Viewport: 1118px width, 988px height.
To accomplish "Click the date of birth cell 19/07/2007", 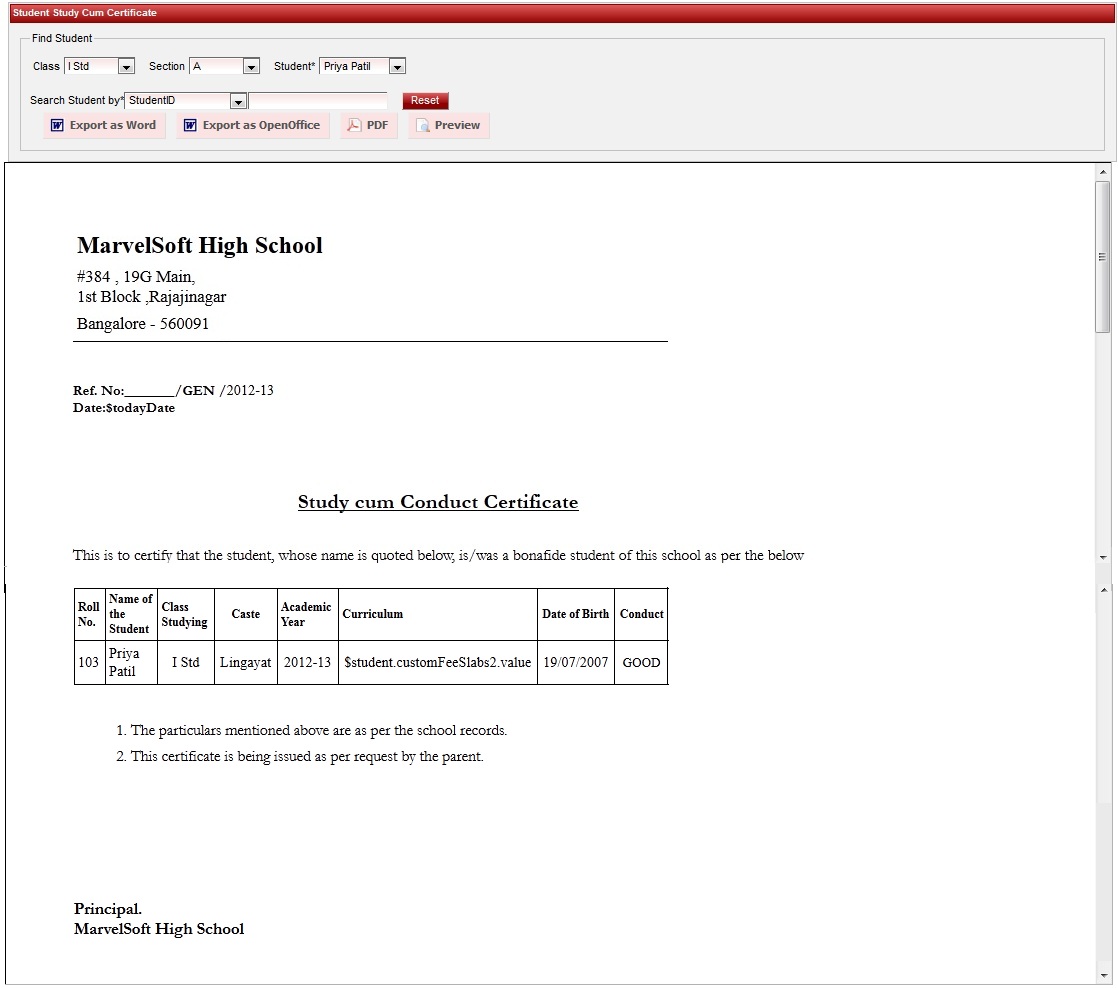I will (575, 662).
